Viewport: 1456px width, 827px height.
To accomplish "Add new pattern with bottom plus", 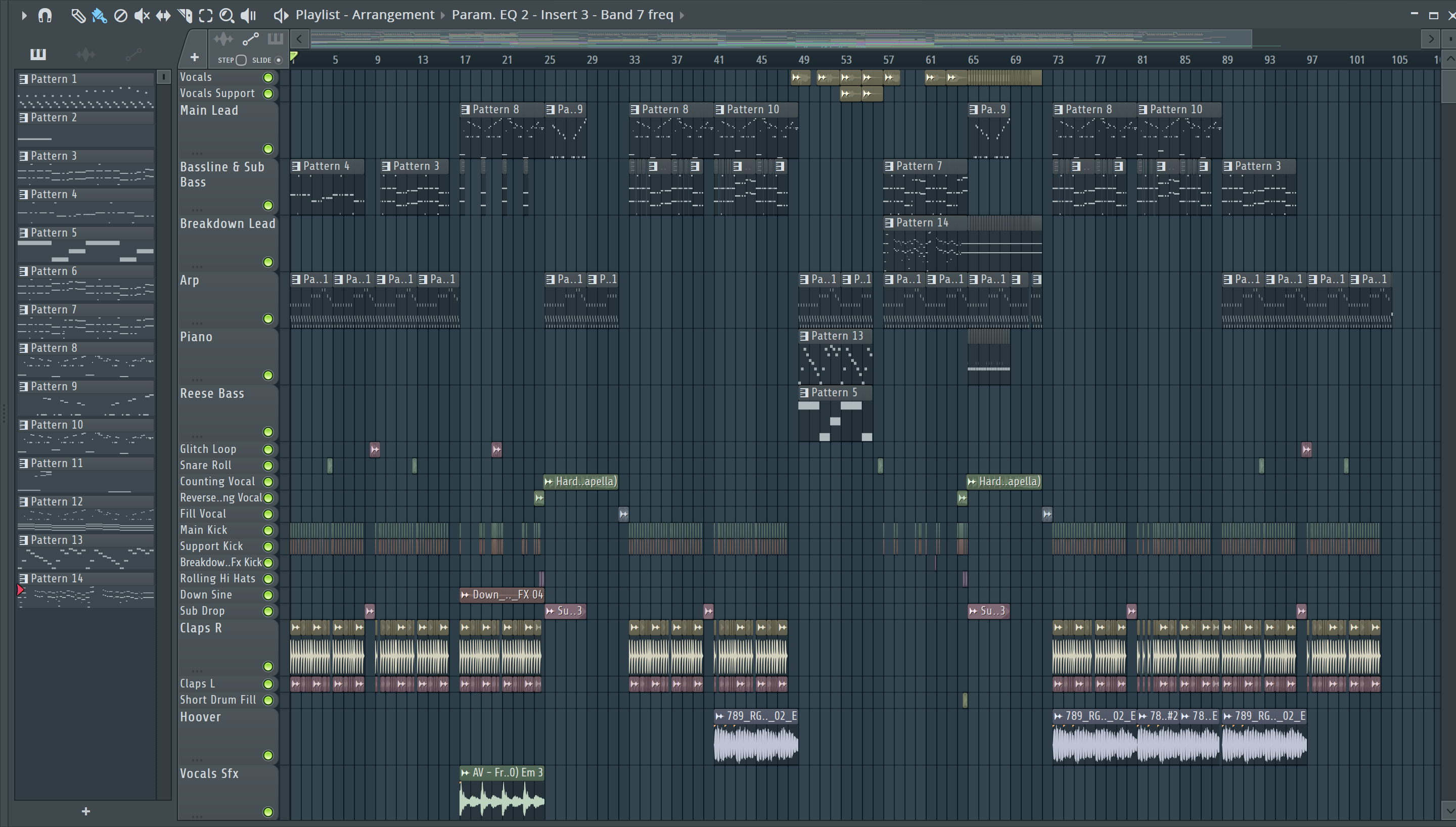I will (x=86, y=811).
